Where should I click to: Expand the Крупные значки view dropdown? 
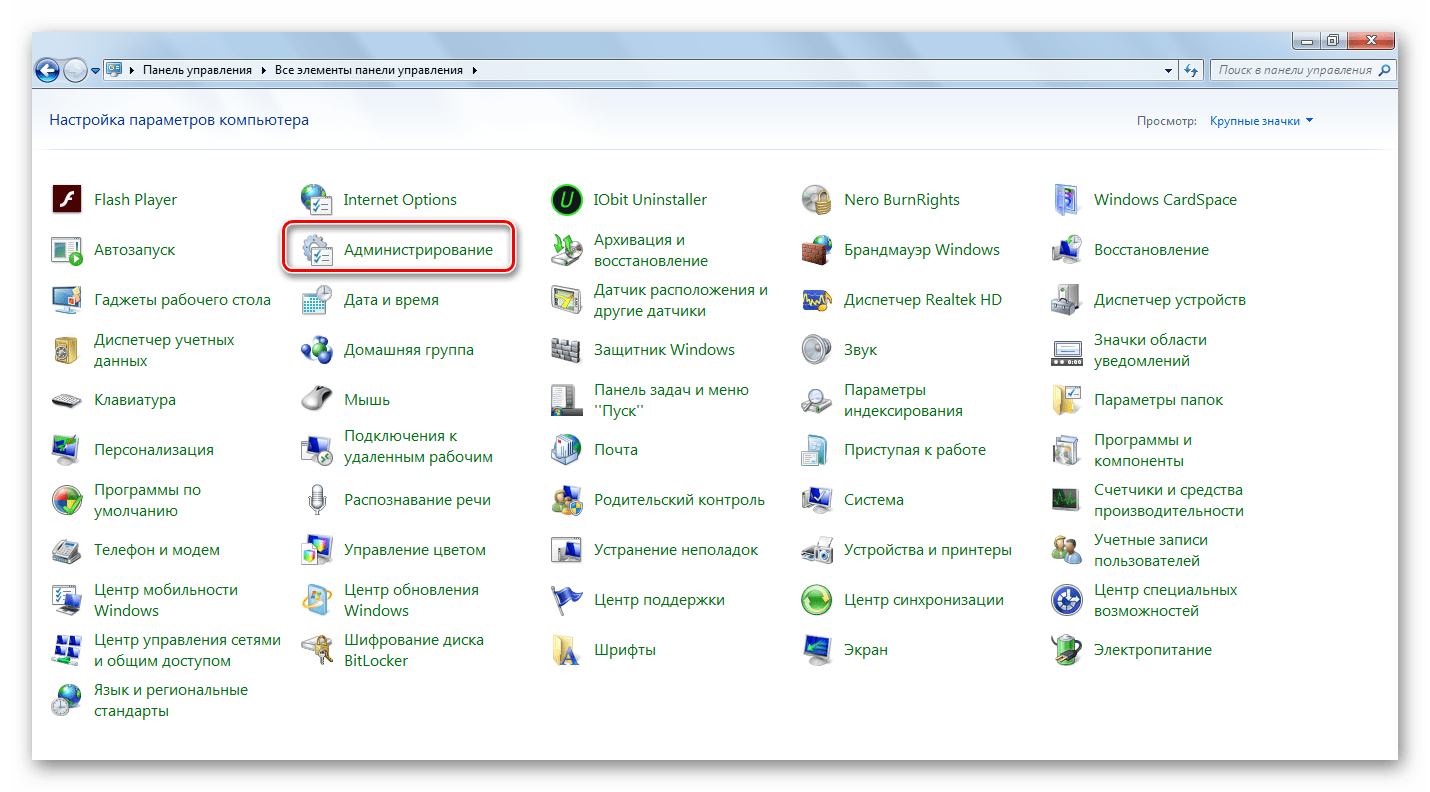[1261, 121]
